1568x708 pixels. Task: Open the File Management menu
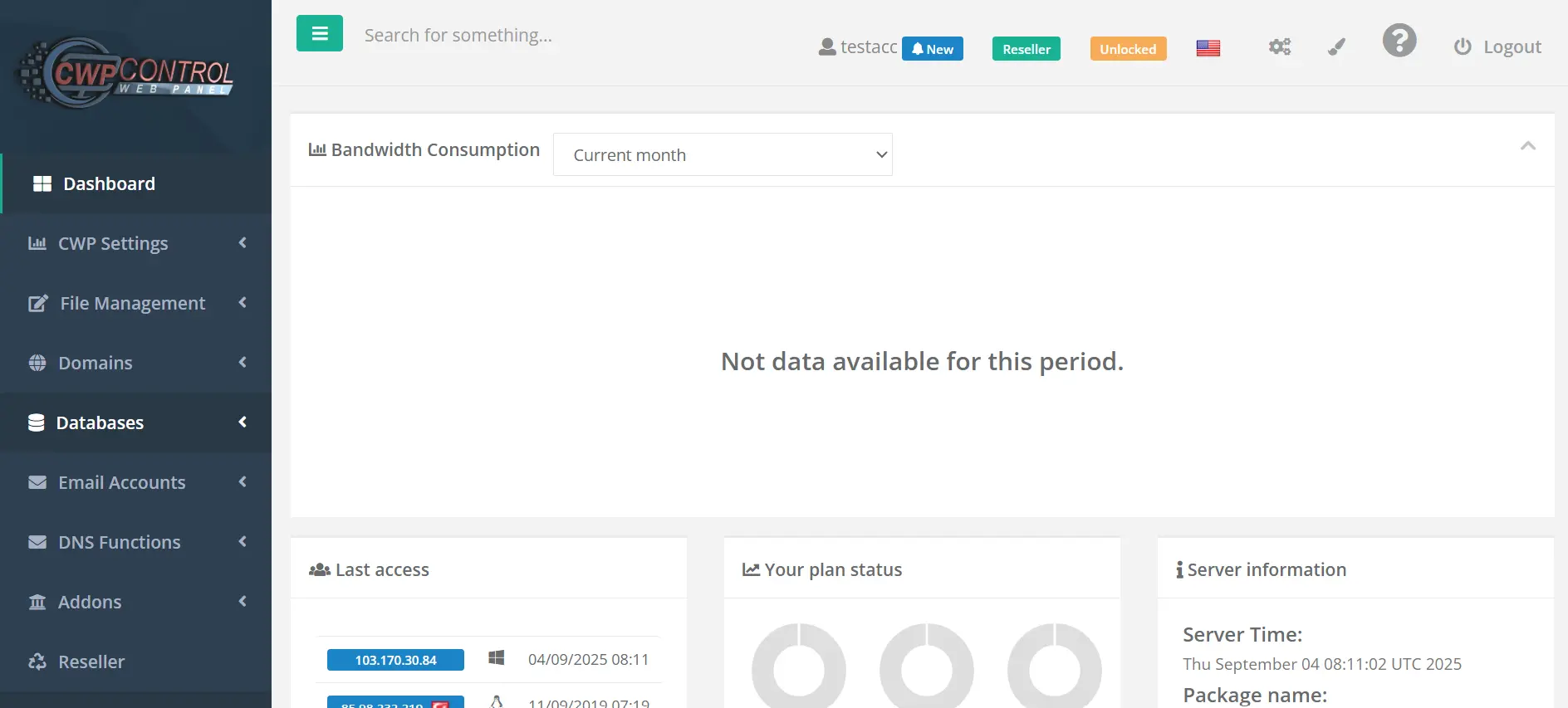pyautogui.click(x=136, y=303)
